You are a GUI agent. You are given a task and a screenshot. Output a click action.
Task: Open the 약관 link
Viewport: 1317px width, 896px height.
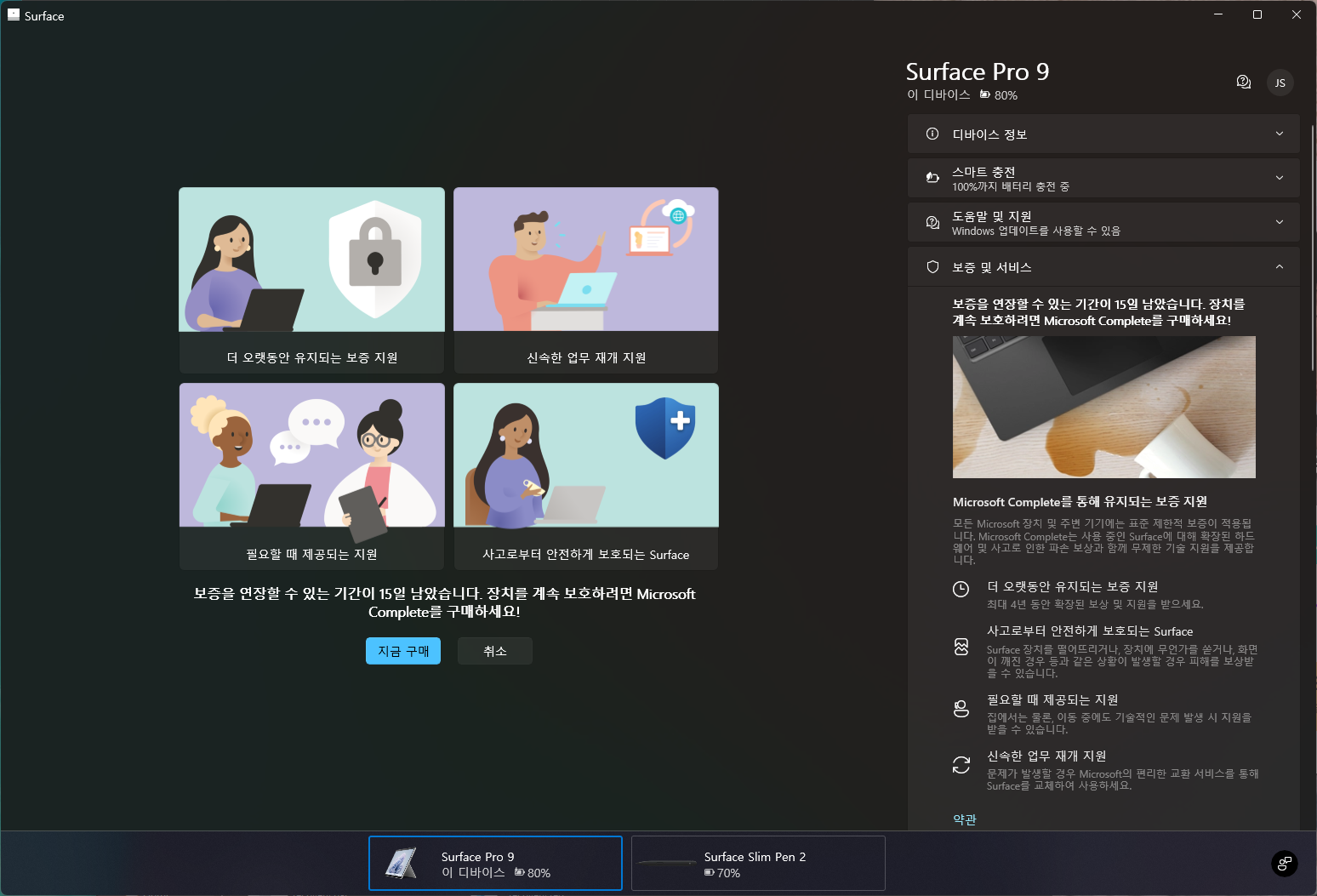(965, 819)
